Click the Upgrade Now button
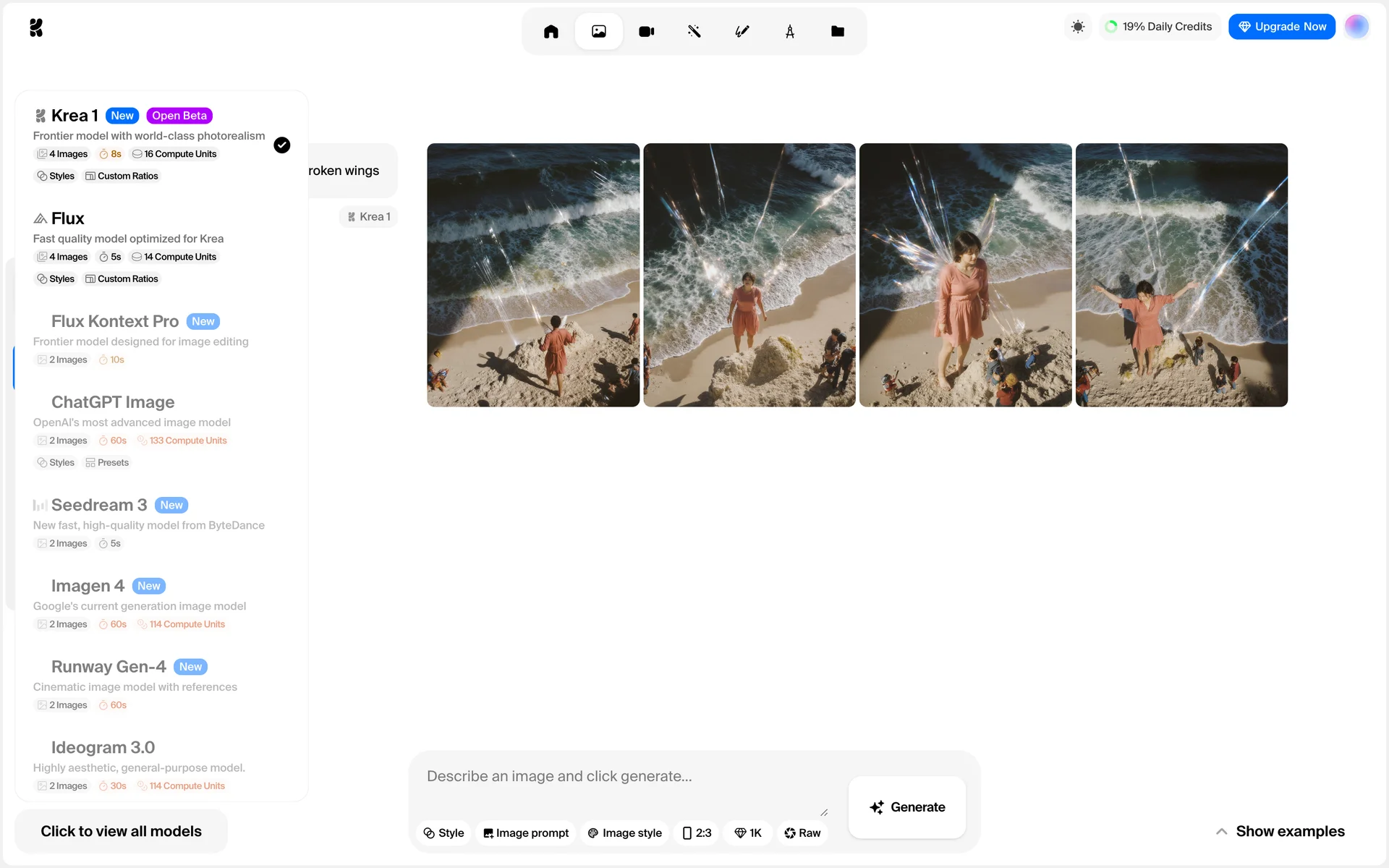Viewport: 1389px width, 868px height. (1281, 27)
